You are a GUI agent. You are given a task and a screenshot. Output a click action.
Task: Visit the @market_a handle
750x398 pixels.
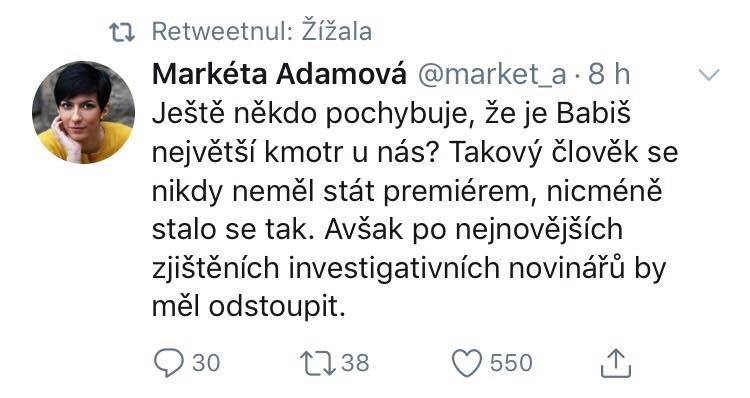[x=492, y=76]
